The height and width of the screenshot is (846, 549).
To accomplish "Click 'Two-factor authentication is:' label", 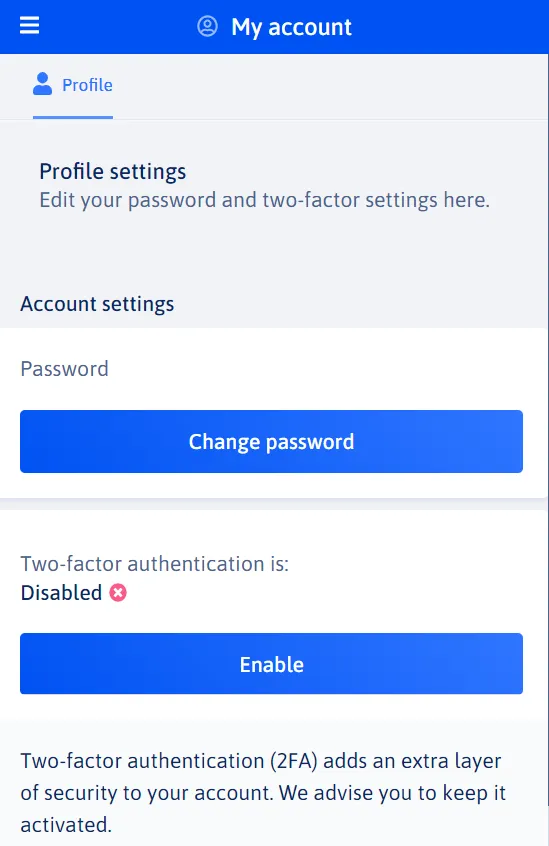I will click(155, 564).
